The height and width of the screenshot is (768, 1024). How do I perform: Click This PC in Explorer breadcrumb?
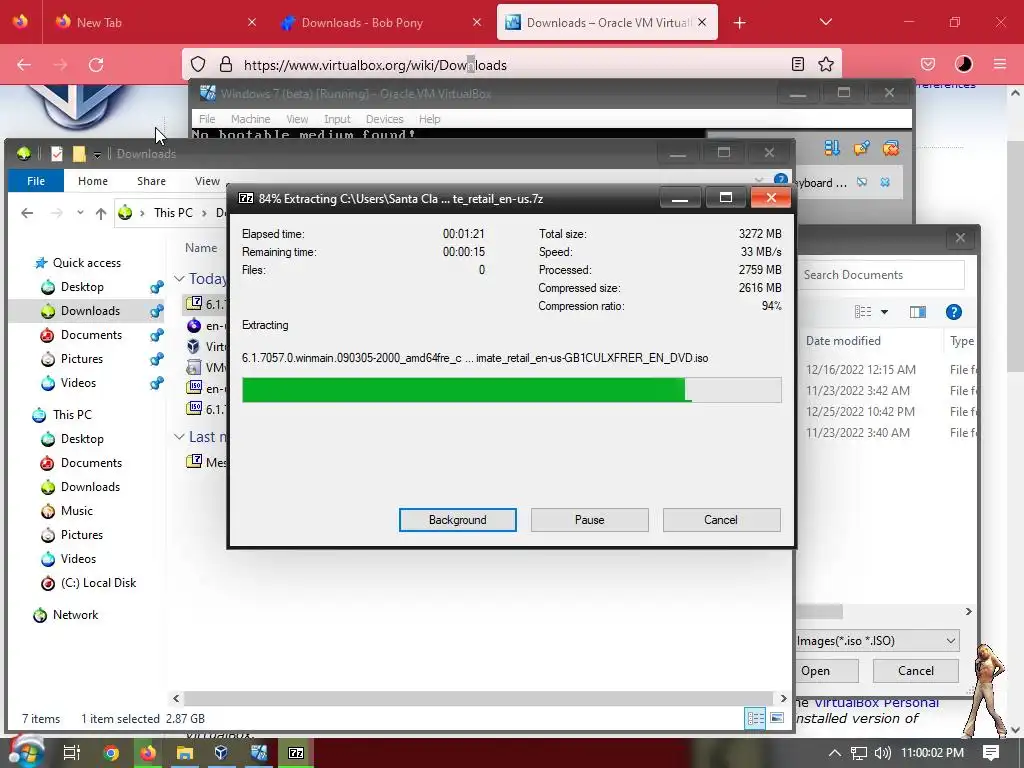[x=173, y=213]
